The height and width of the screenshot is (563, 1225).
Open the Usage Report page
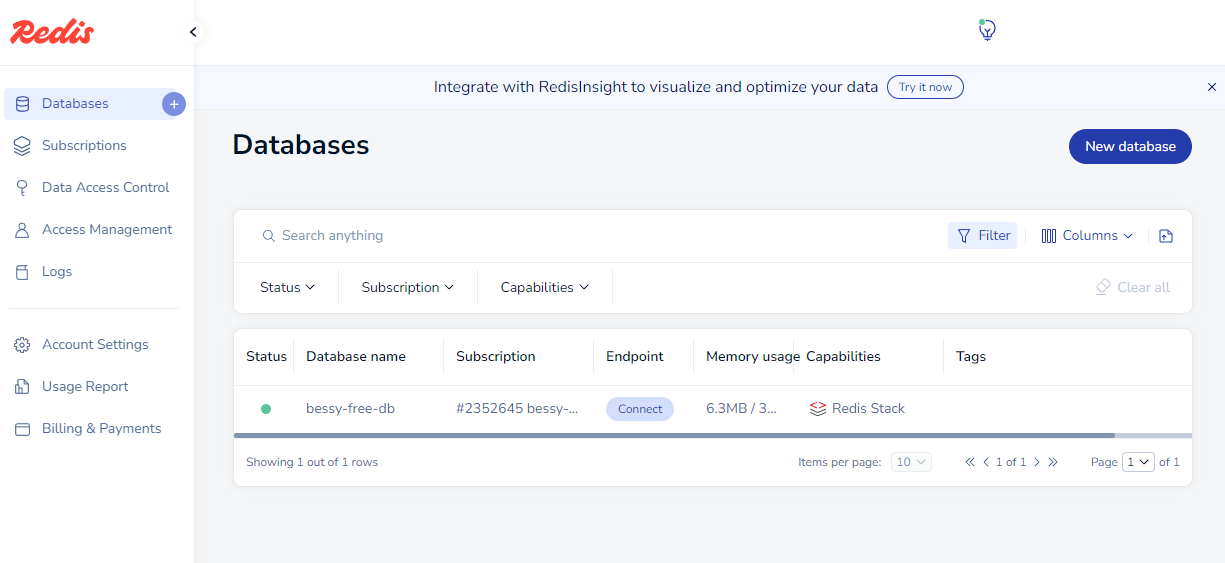coord(85,386)
